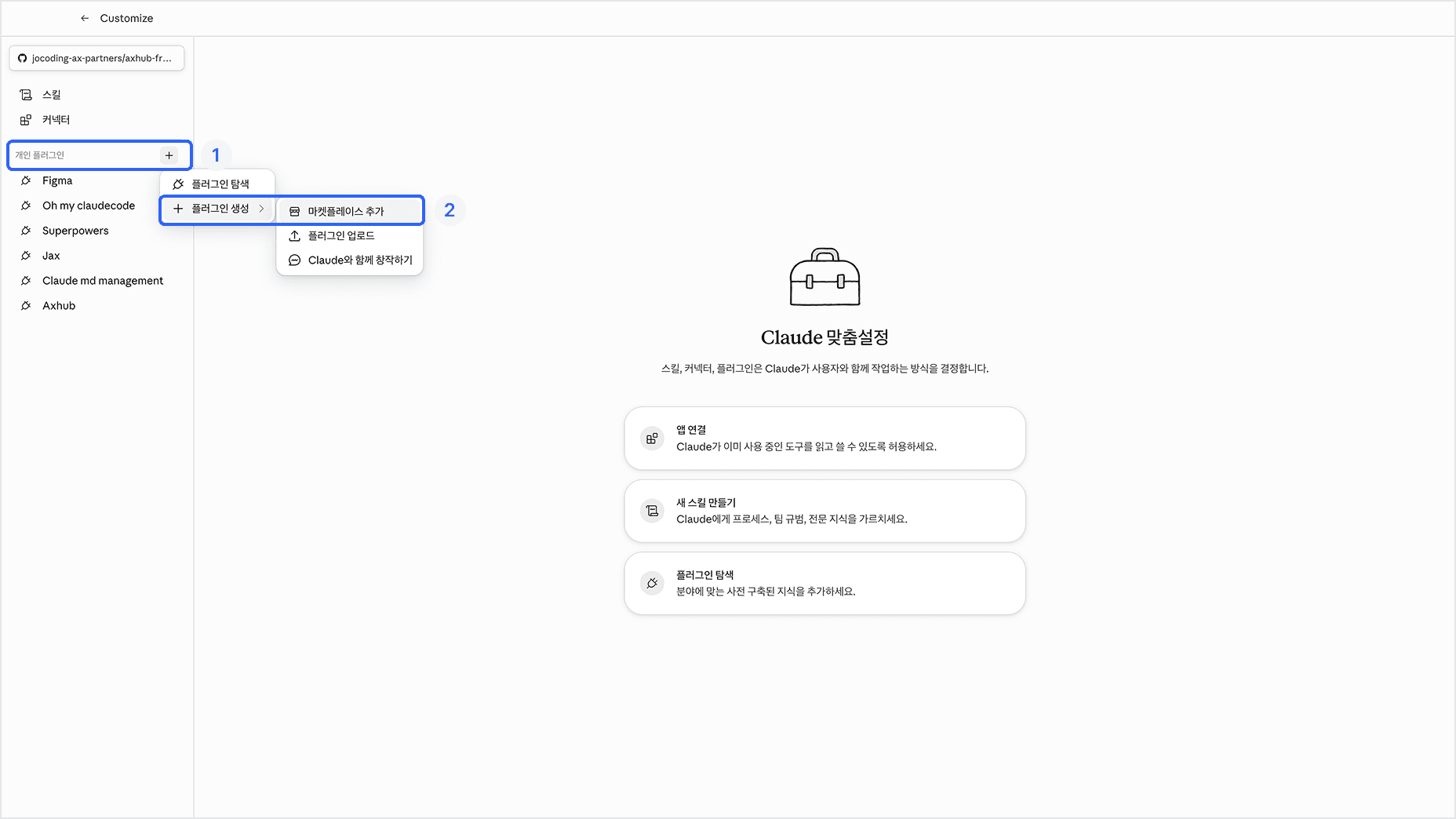Expand the chevron on 플러그인 생성
Viewport: 1456px width, 819px height.
coord(261,209)
